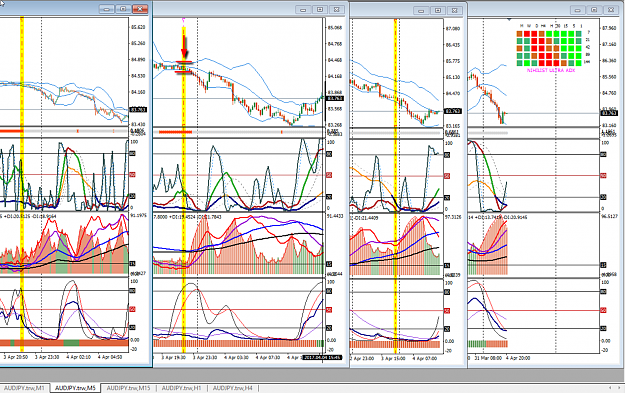Restore the chart window with the red sell arrow
This screenshot has height=393, width=625.
[320, 10]
